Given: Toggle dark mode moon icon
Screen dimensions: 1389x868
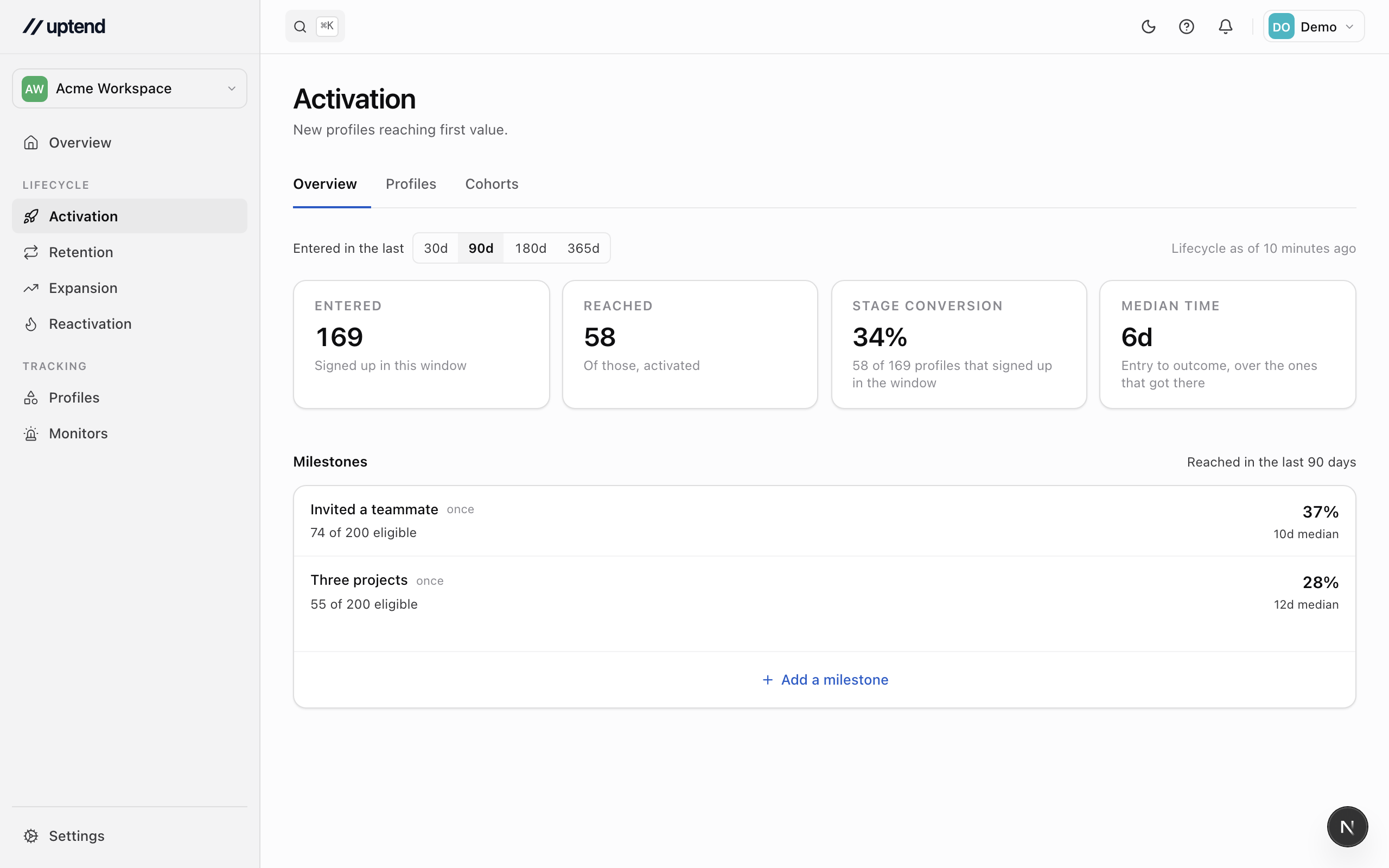Looking at the screenshot, I should coord(1149,27).
